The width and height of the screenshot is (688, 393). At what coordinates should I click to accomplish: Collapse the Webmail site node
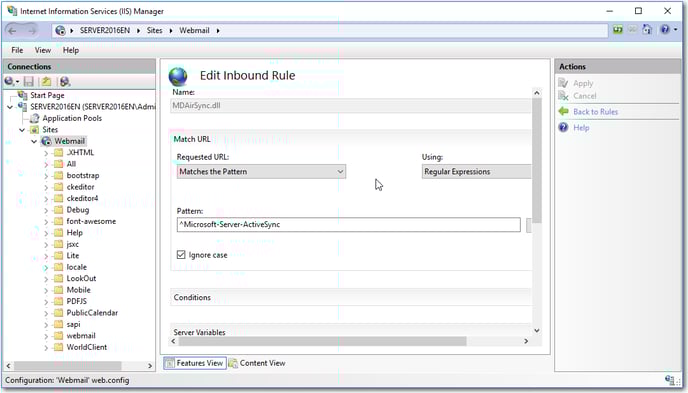(x=34, y=141)
